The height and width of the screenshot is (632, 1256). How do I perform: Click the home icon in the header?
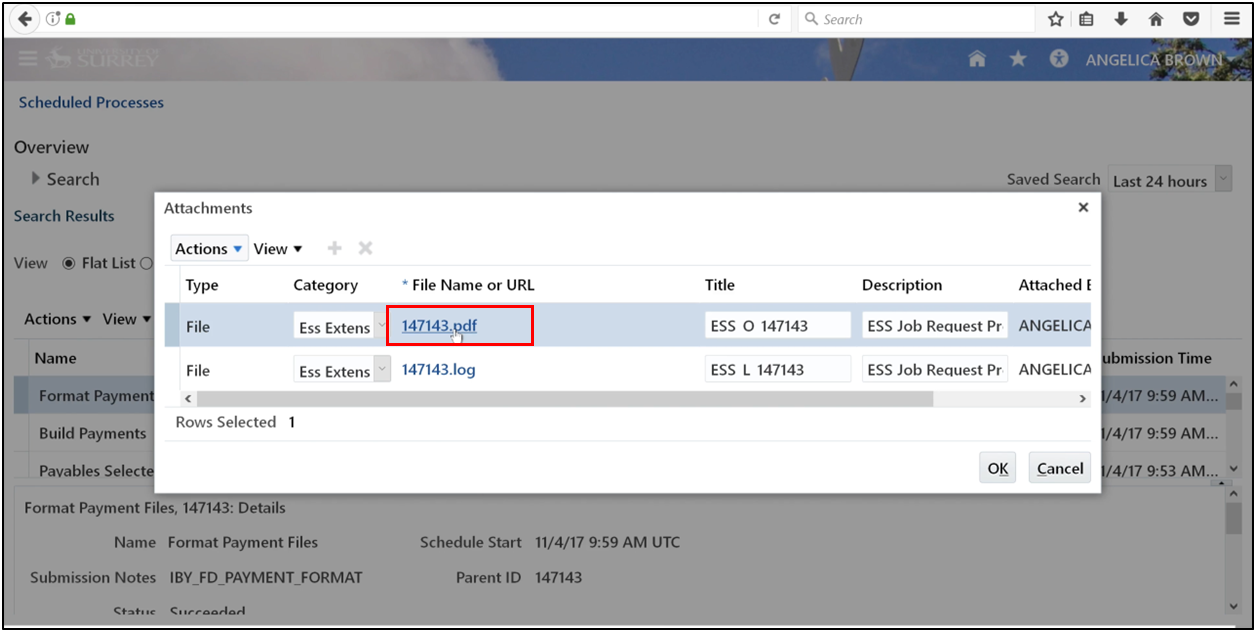pos(977,59)
